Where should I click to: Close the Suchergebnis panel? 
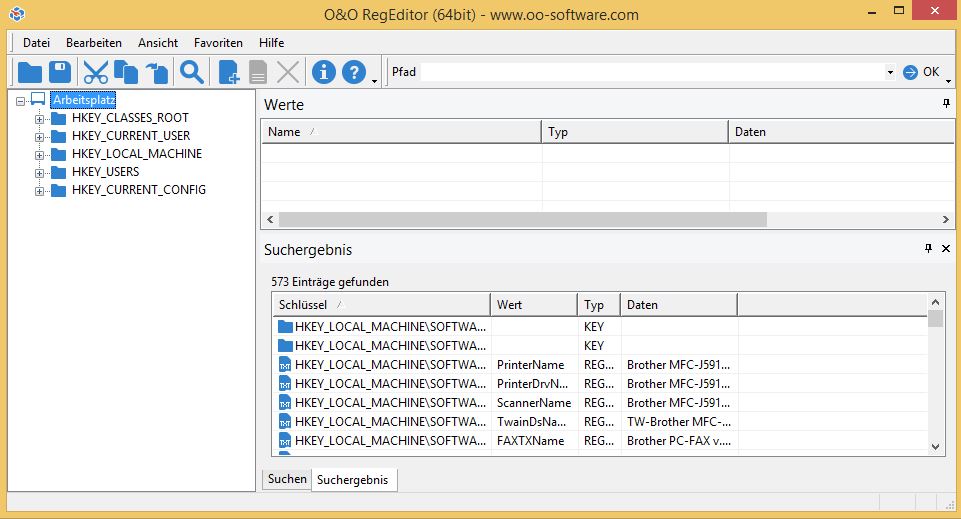(x=946, y=248)
